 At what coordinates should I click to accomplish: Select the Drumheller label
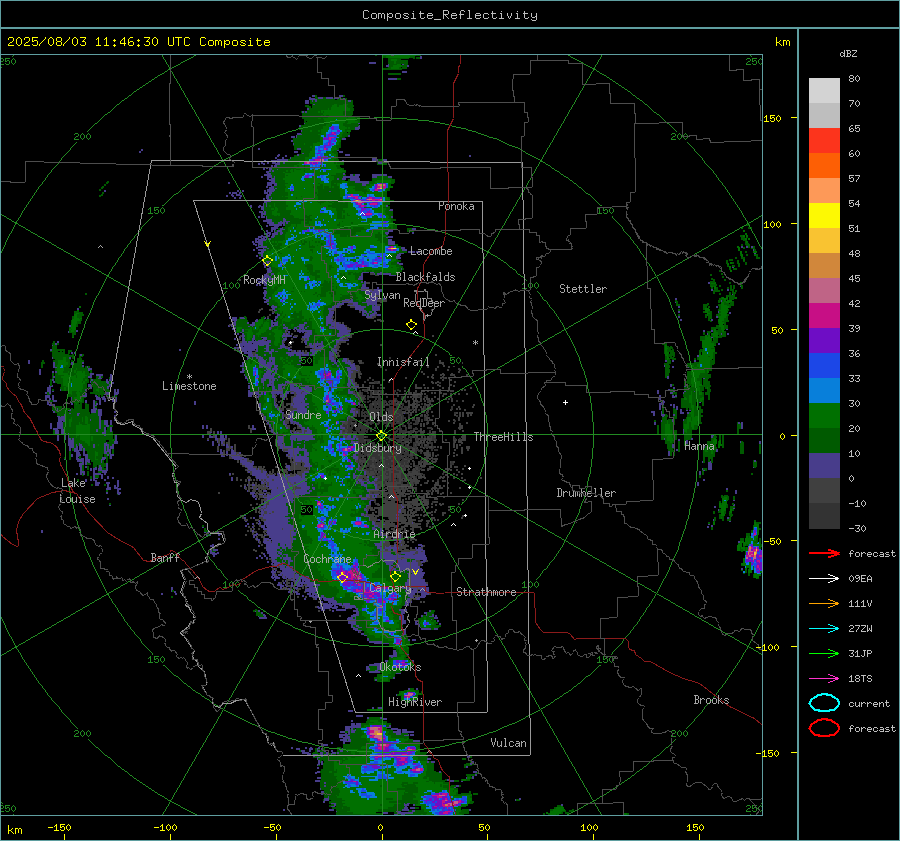coord(586,493)
